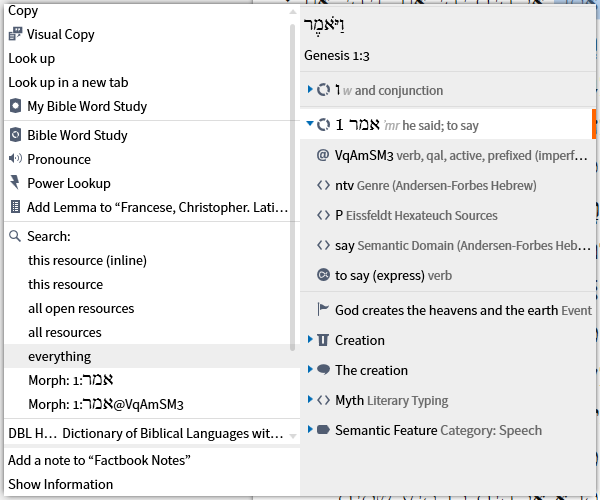Image resolution: width=600 pixels, height=500 pixels.
Task: Click the angle-bracket icon beside say Semantic Domain
Action: (323, 245)
